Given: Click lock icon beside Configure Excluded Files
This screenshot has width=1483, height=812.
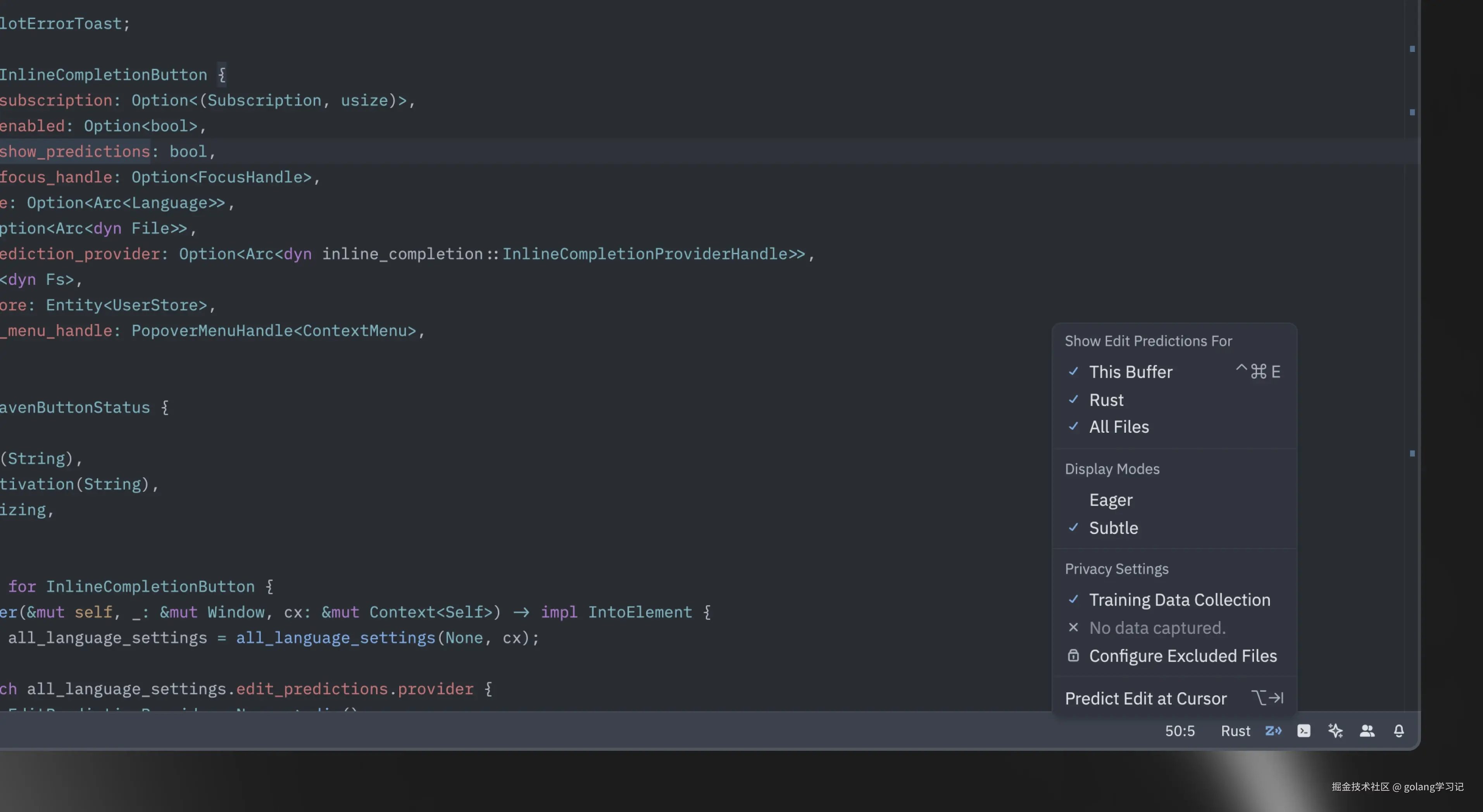Looking at the screenshot, I should (x=1073, y=655).
